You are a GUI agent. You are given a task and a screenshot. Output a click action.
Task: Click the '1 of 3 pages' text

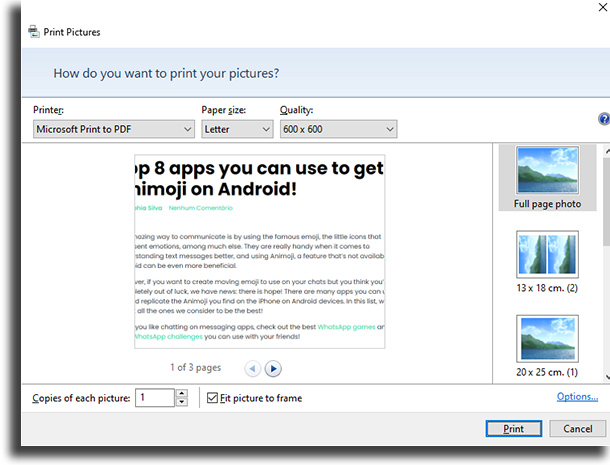[x=195, y=367]
